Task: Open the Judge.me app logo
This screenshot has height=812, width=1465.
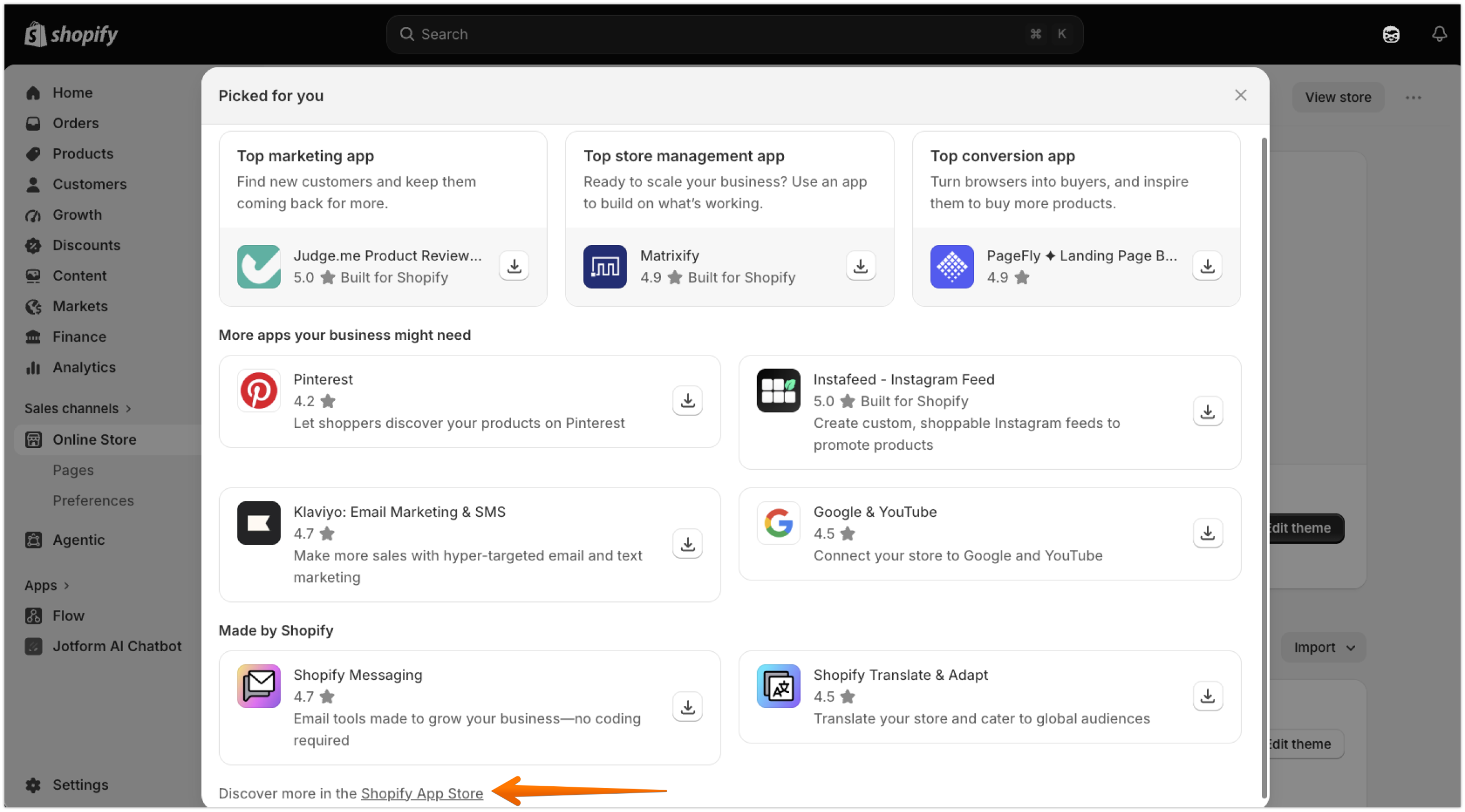Action: pyautogui.click(x=259, y=267)
